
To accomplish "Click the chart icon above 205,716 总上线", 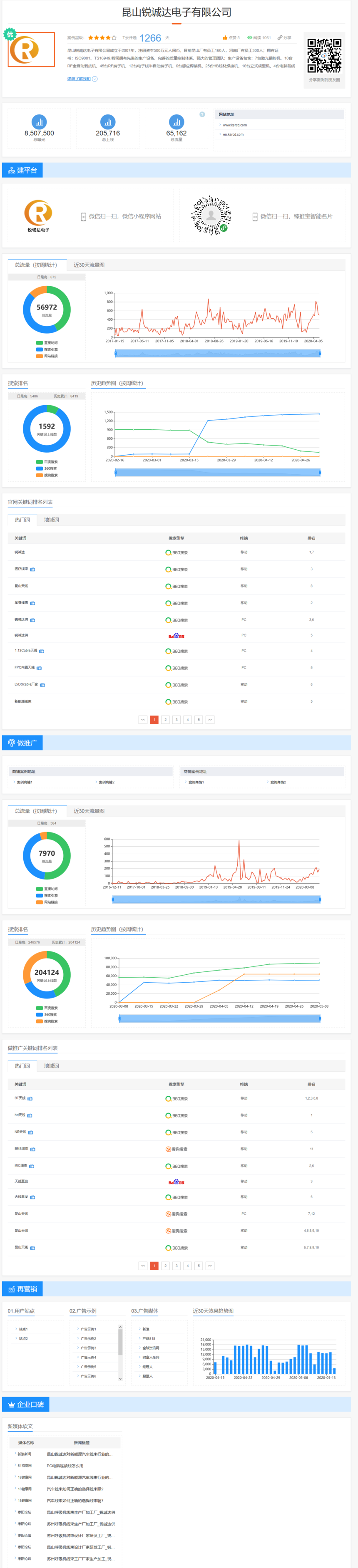I will tap(108, 122).
